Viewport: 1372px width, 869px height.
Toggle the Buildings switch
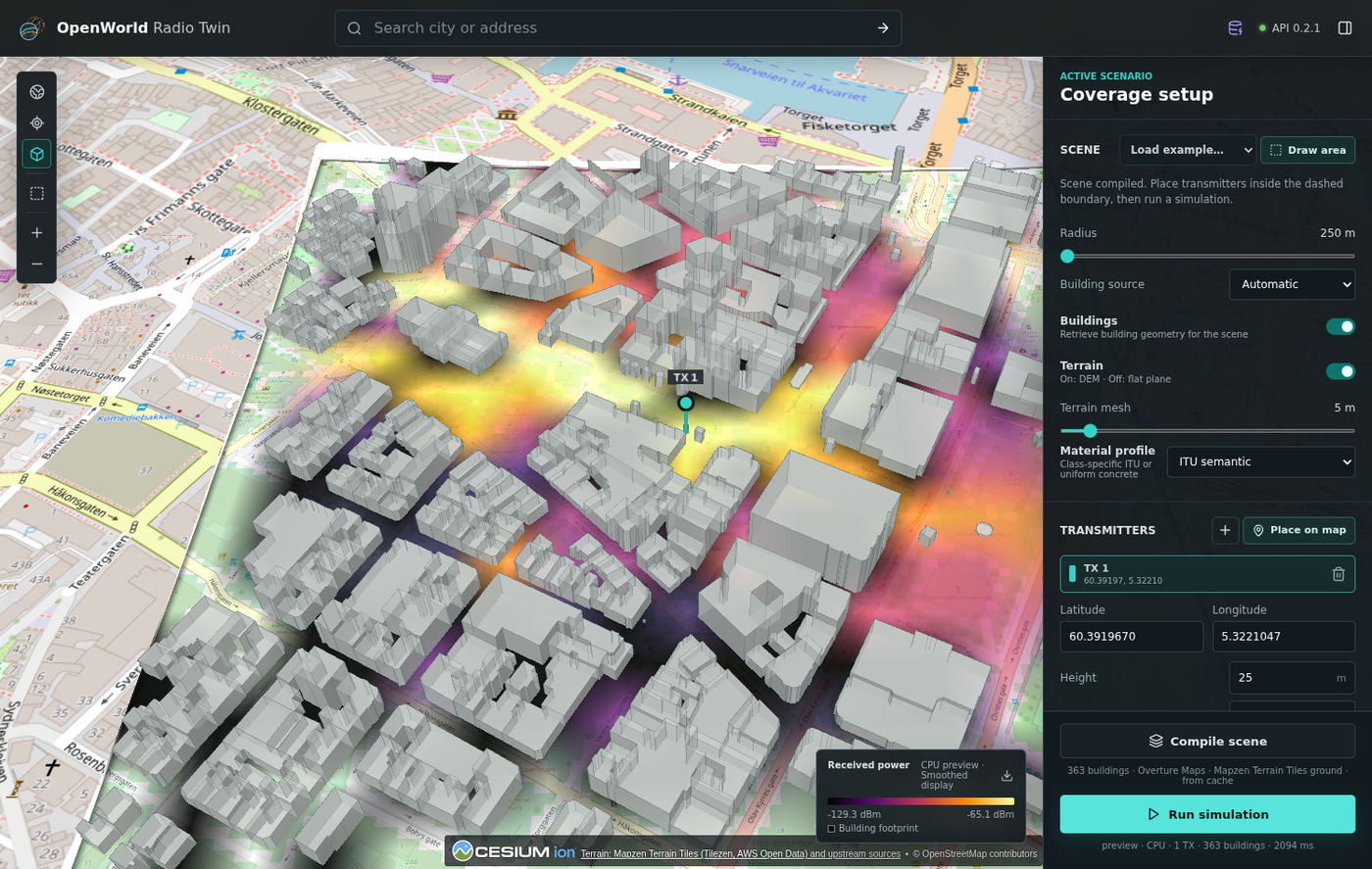coord(1341,327)
